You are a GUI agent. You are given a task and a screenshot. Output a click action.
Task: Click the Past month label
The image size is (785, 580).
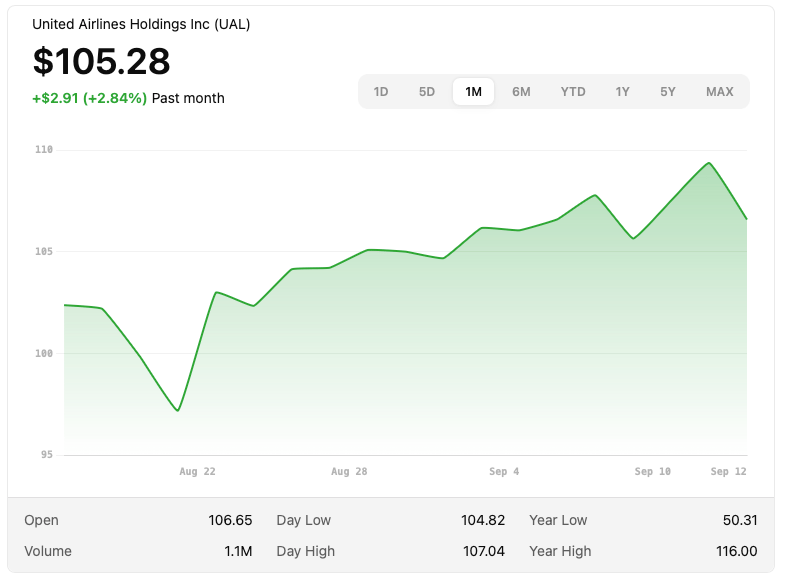tap(188, 98)
